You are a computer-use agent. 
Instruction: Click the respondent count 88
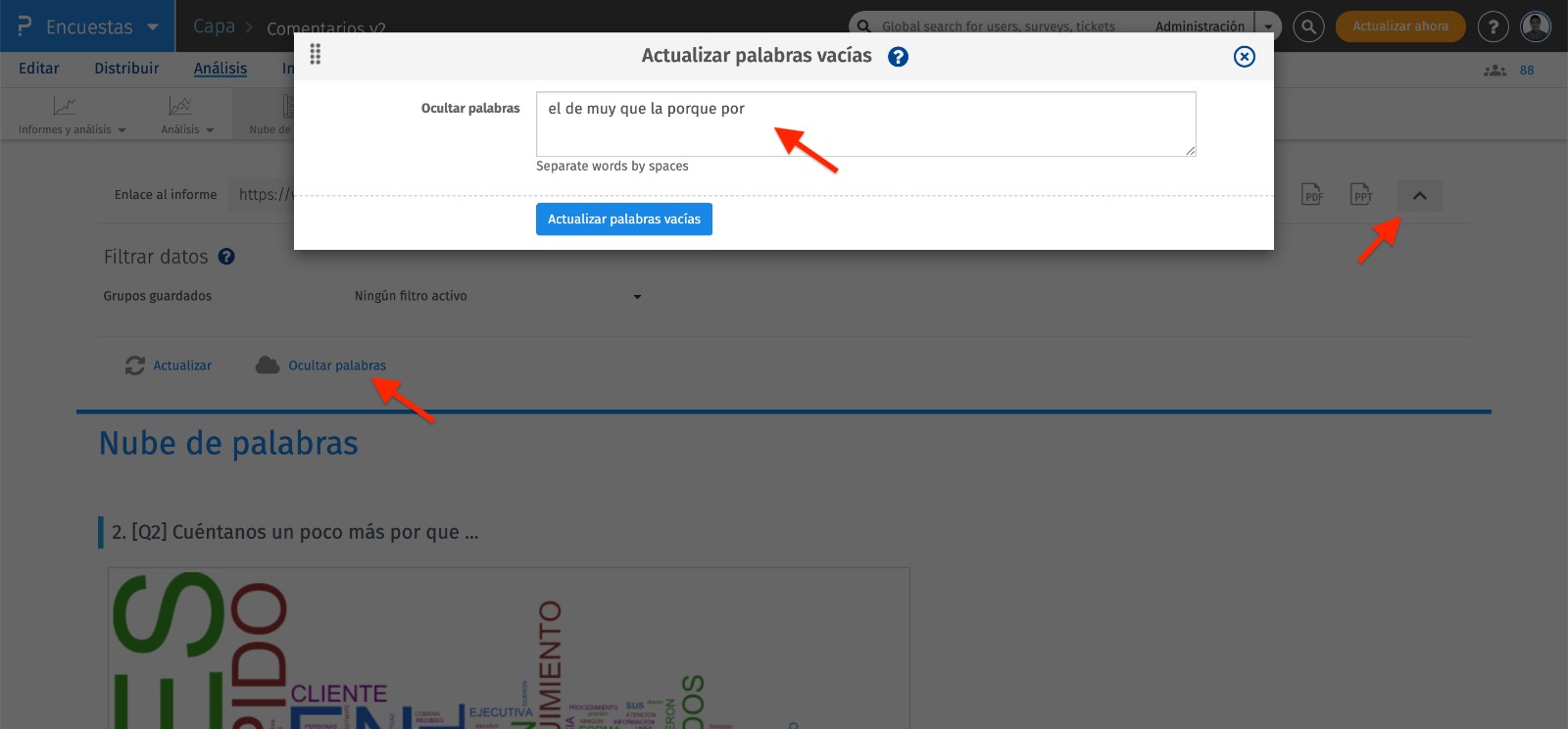point(1527,71)
